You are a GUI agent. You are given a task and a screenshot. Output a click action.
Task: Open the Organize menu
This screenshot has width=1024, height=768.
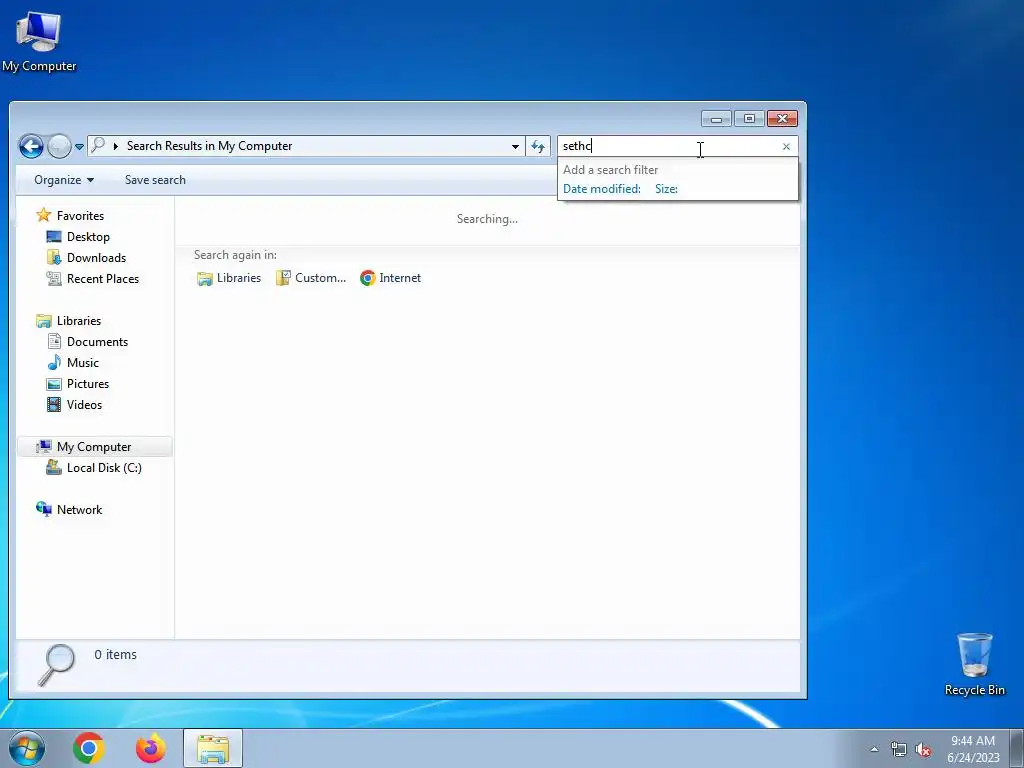pyautogui.click(x=64, y=180)
